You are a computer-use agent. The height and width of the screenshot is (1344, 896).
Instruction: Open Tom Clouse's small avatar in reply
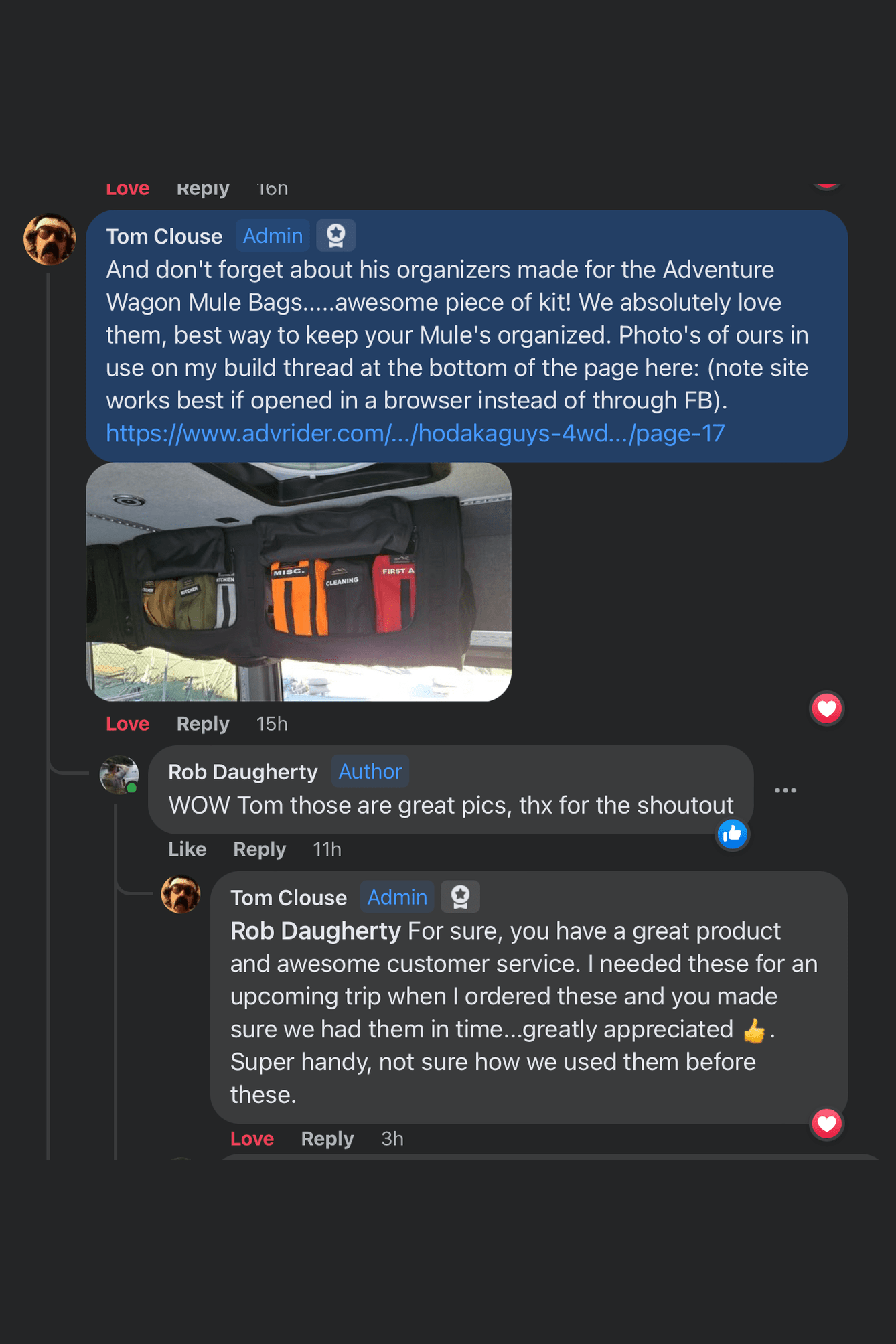(181, 895)
